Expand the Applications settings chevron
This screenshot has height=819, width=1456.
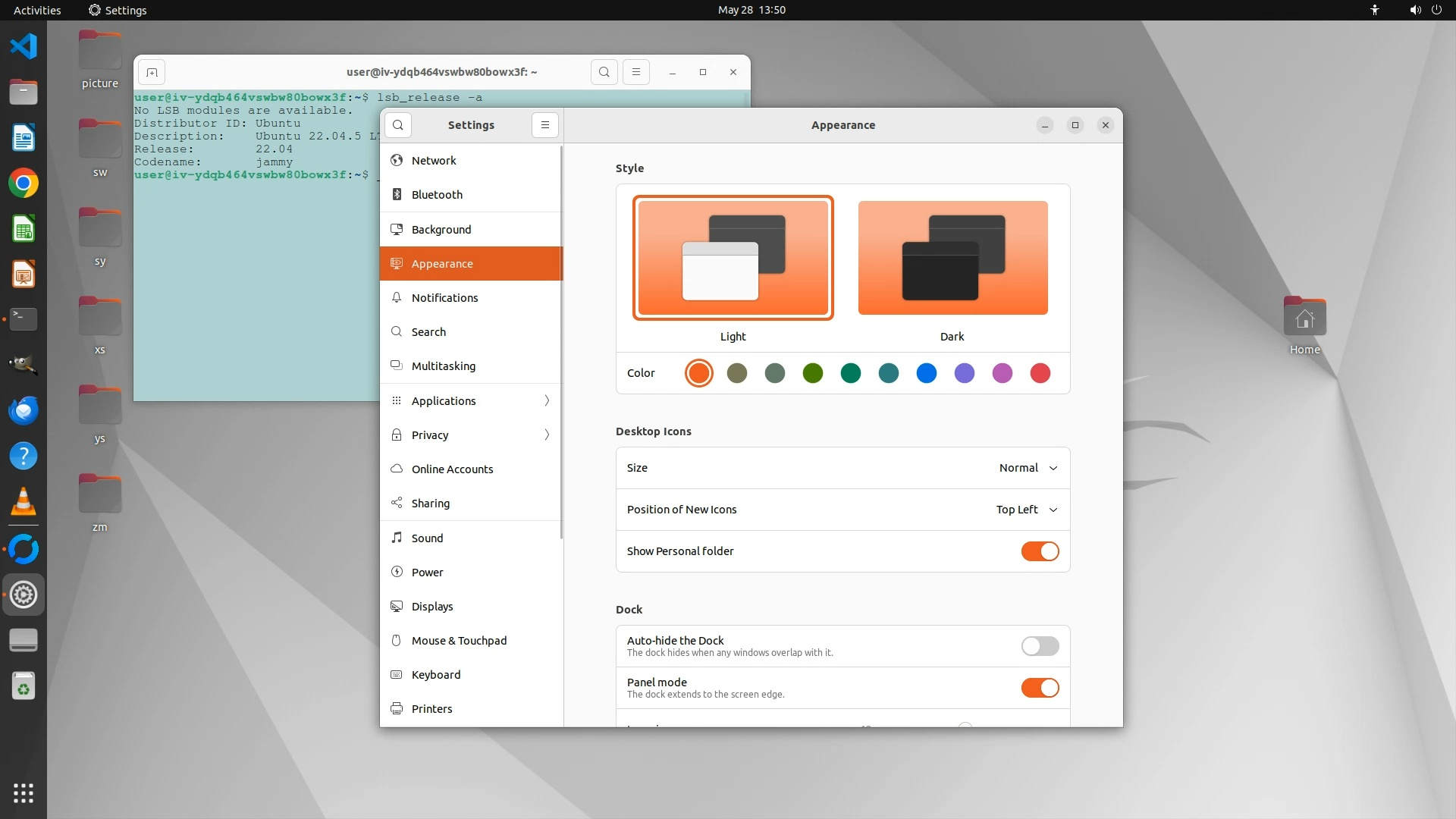coord(547,400)
